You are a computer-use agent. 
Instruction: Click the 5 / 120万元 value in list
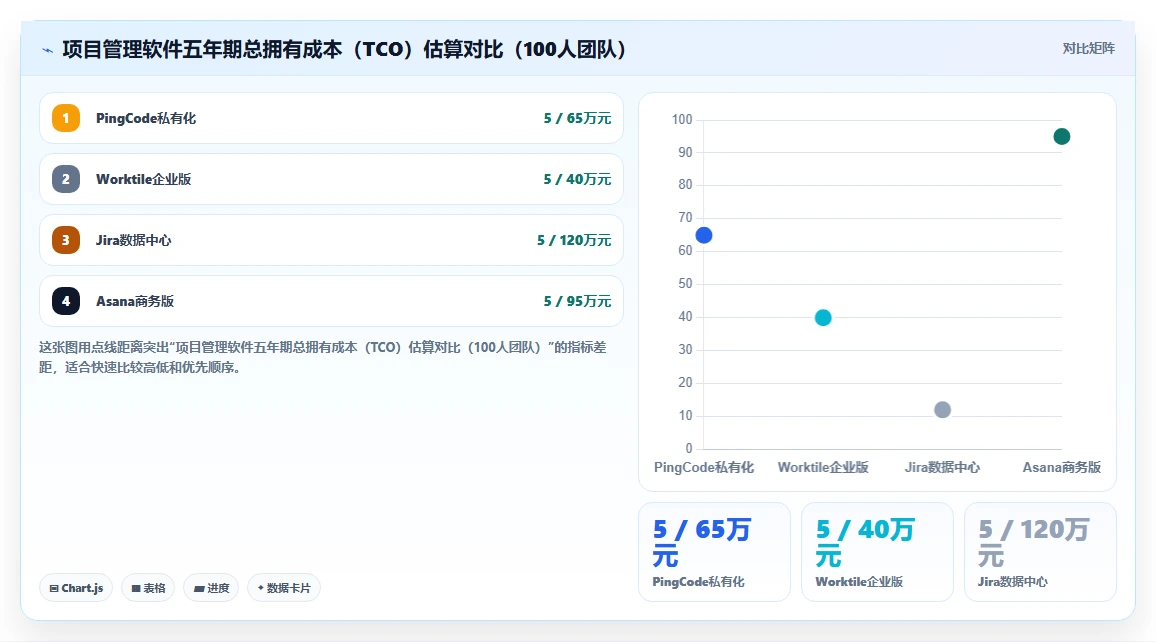[x=574, y=240]
